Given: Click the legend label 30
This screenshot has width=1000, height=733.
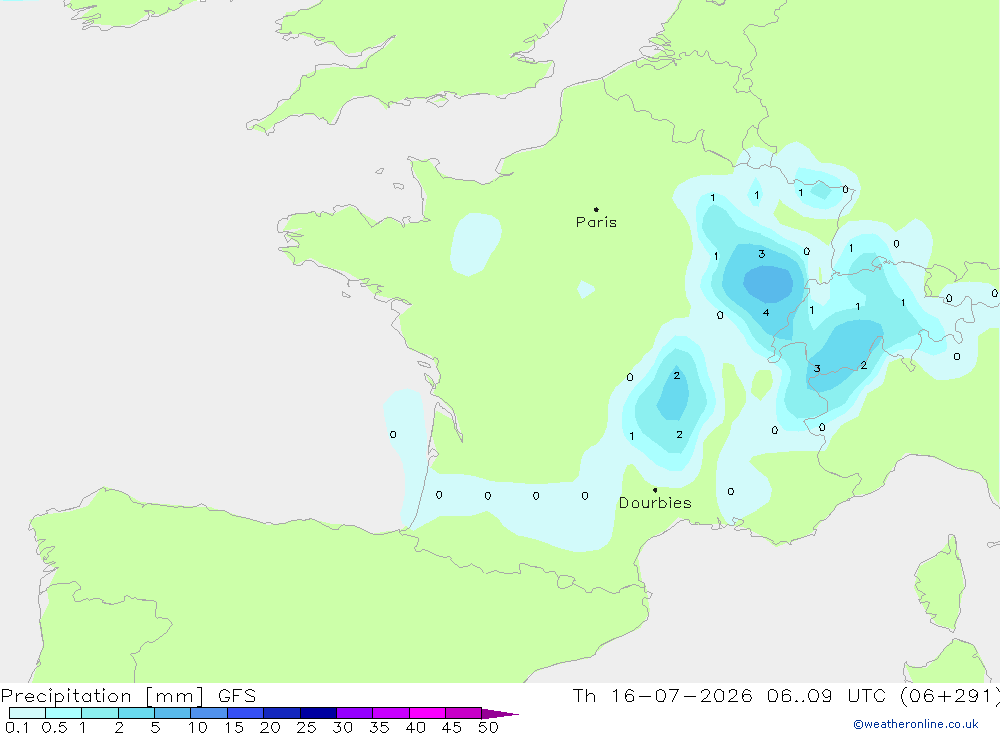Looking at the screenshot, I should click(x=343, y=727).
